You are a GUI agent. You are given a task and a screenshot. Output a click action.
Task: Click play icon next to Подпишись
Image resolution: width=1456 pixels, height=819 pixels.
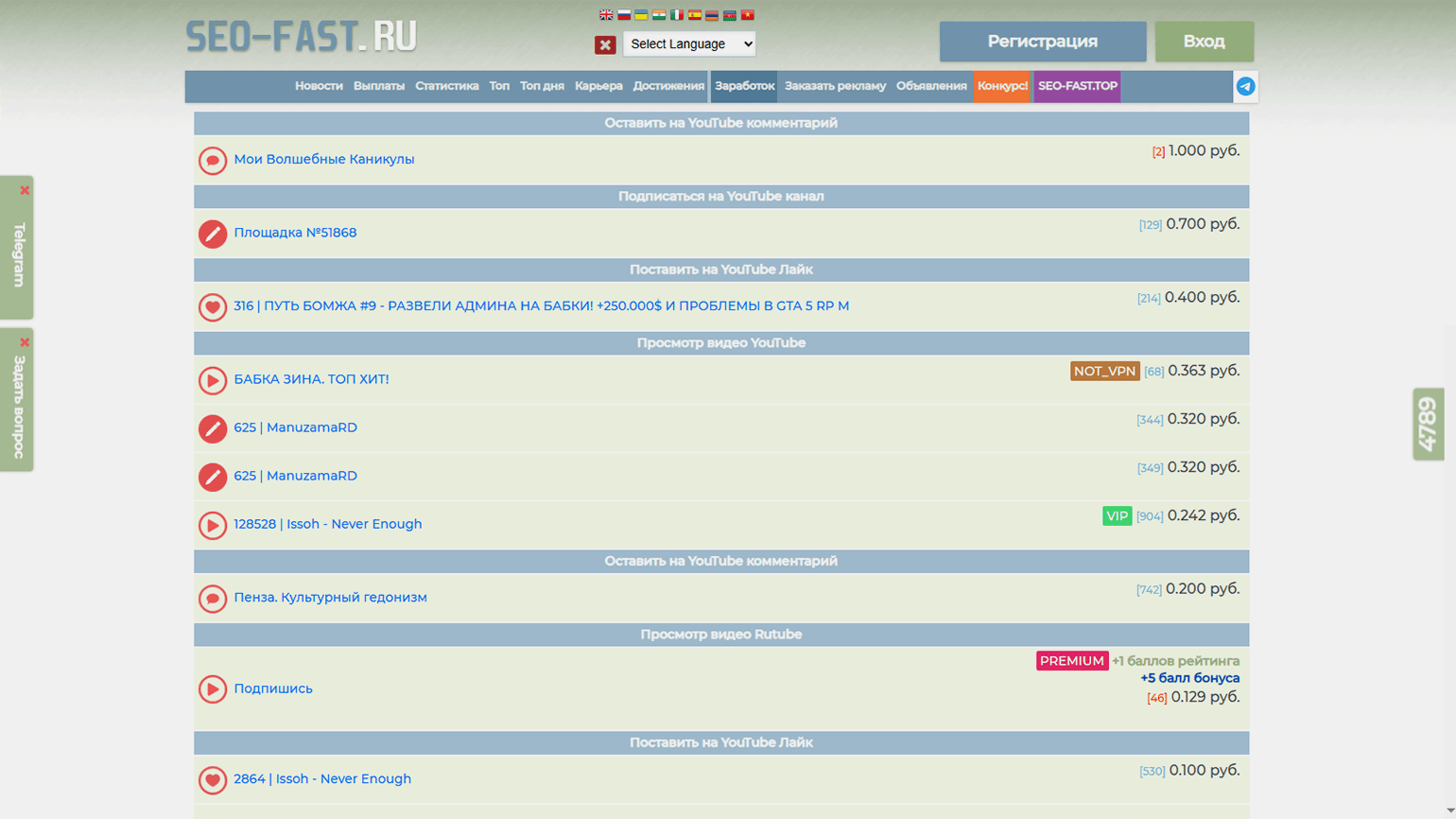click(x=213, y=688)
